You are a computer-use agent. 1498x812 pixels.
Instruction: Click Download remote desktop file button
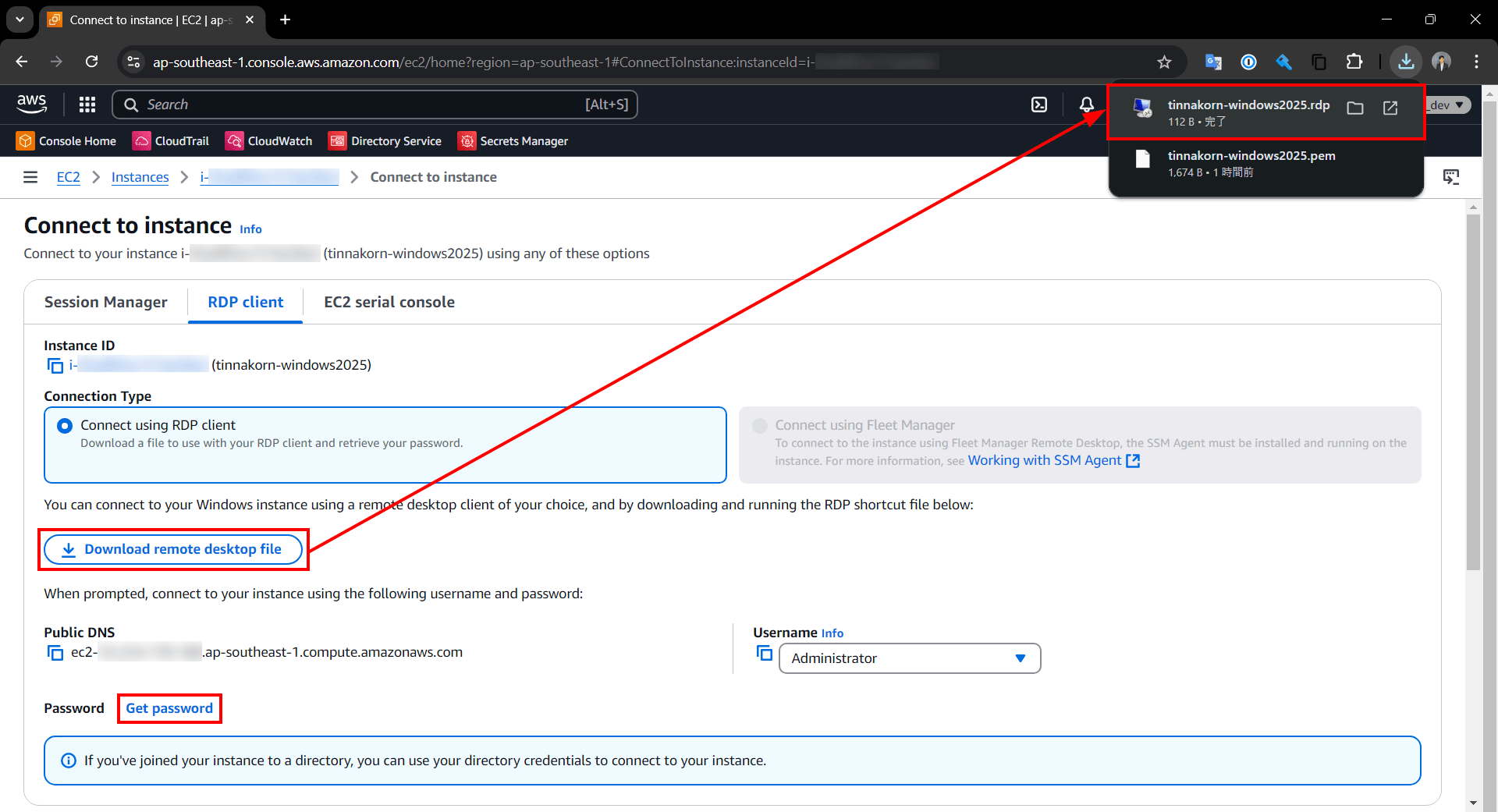173,549
